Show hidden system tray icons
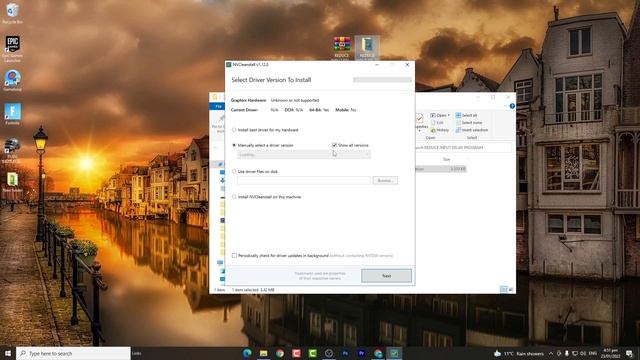 [x=551, y=353]
